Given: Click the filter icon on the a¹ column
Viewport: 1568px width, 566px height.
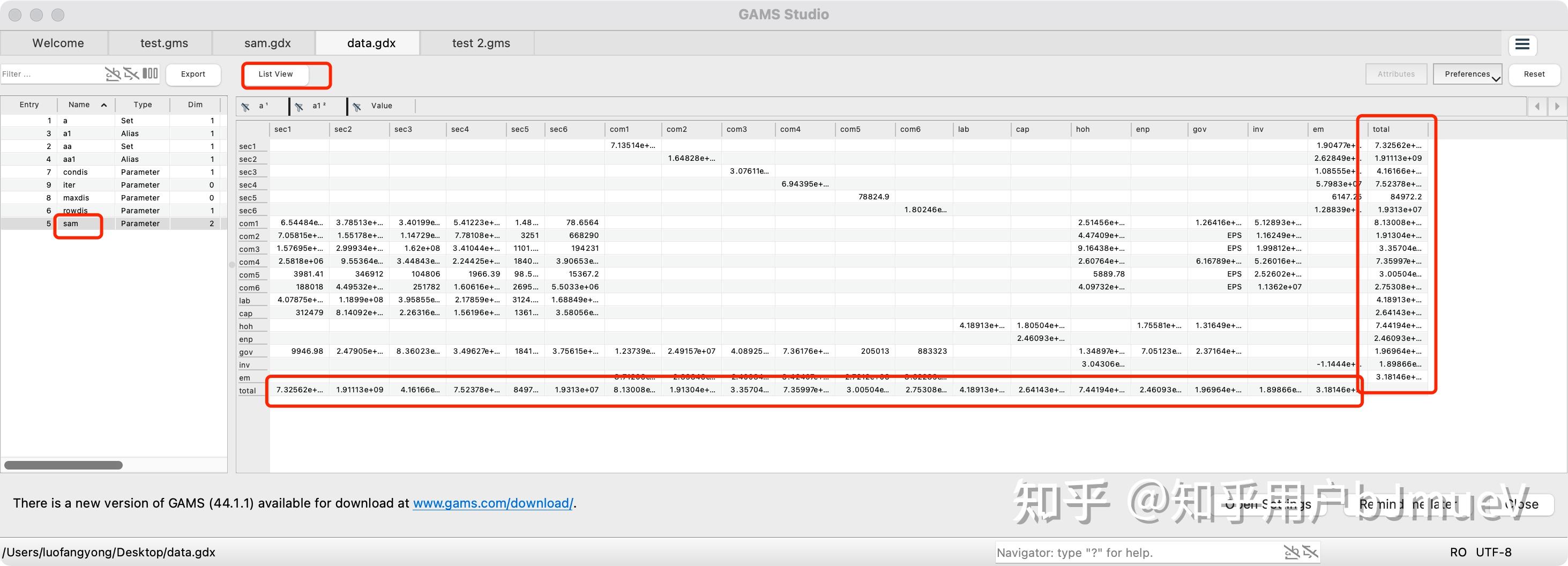Looking at the screenshot, I should click(246, 106).
